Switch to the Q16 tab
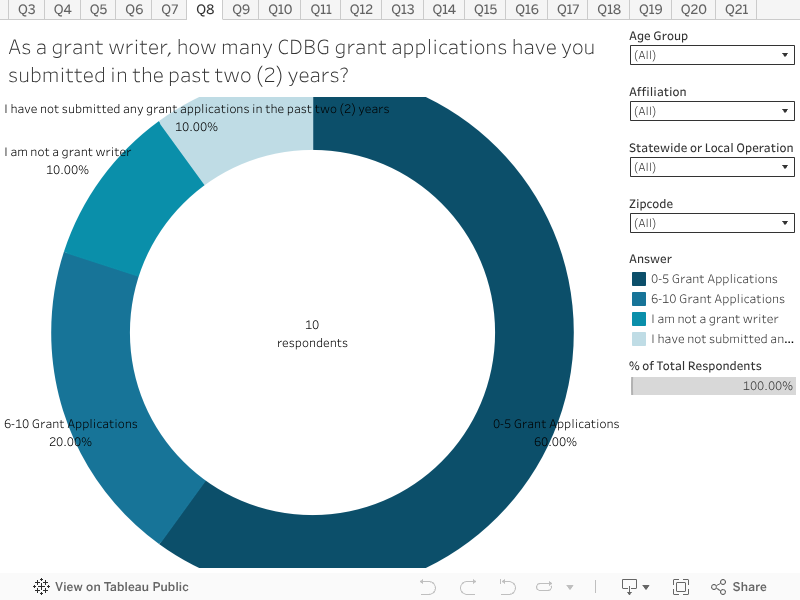Image resolution: width=800 pixels, height=600 pixels. tap(527, 9)
